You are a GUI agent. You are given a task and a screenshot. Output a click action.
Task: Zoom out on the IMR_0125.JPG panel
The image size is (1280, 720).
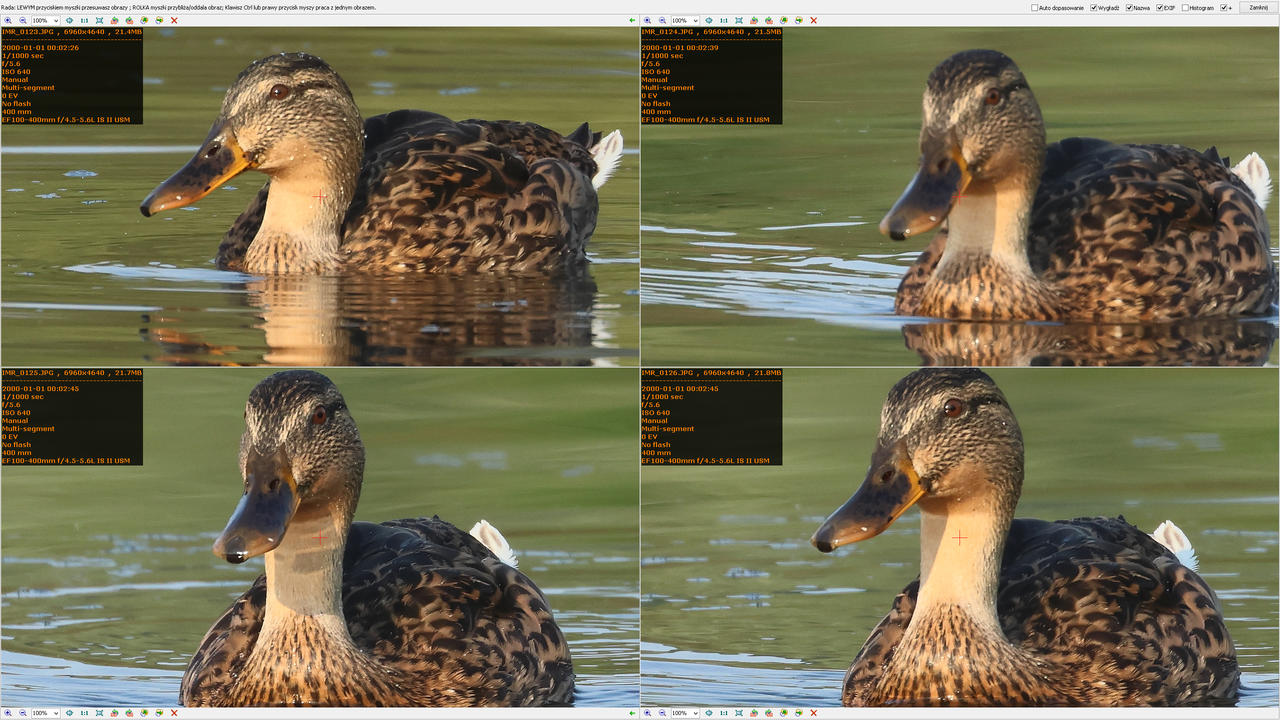[23, 713]
